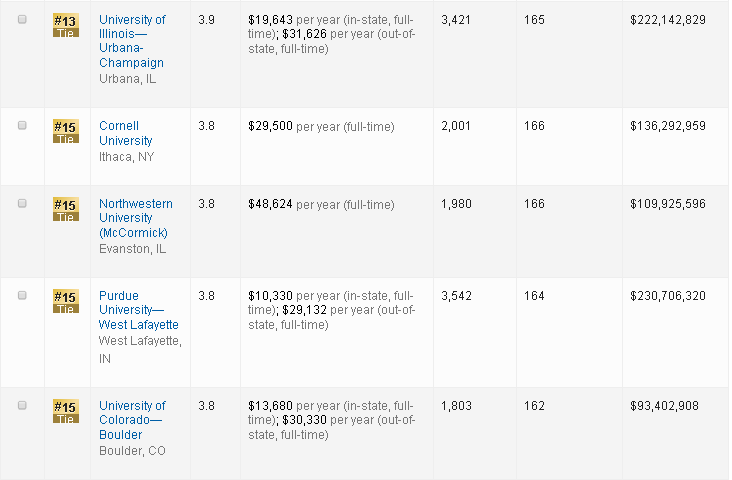
Task: Open Purdue University—West Lafayette link
Action: tap(139, 310)
